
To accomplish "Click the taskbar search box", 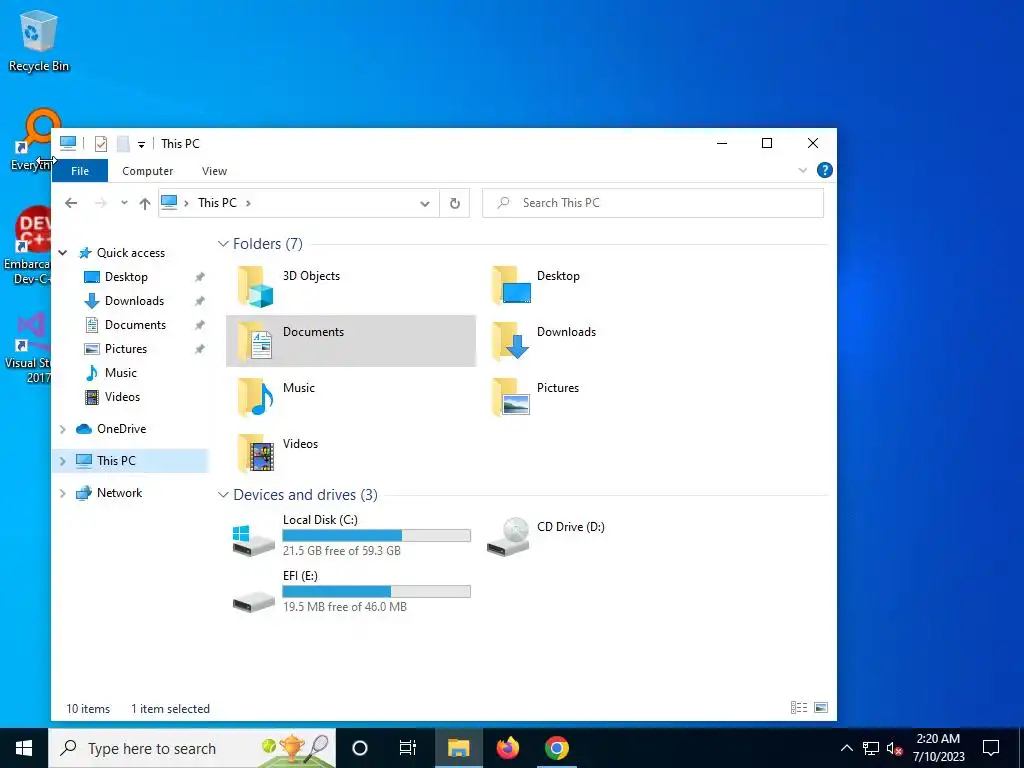I will point(192,748).
